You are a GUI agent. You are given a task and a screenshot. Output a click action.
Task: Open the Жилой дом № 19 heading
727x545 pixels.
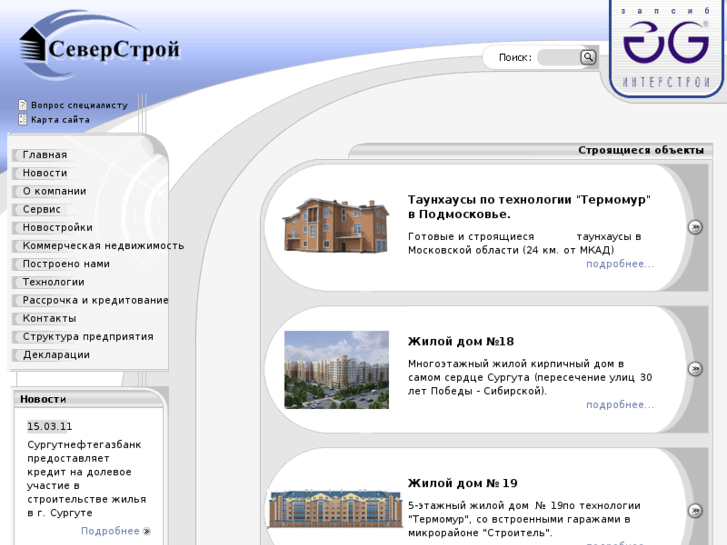(x=463, y=483)
